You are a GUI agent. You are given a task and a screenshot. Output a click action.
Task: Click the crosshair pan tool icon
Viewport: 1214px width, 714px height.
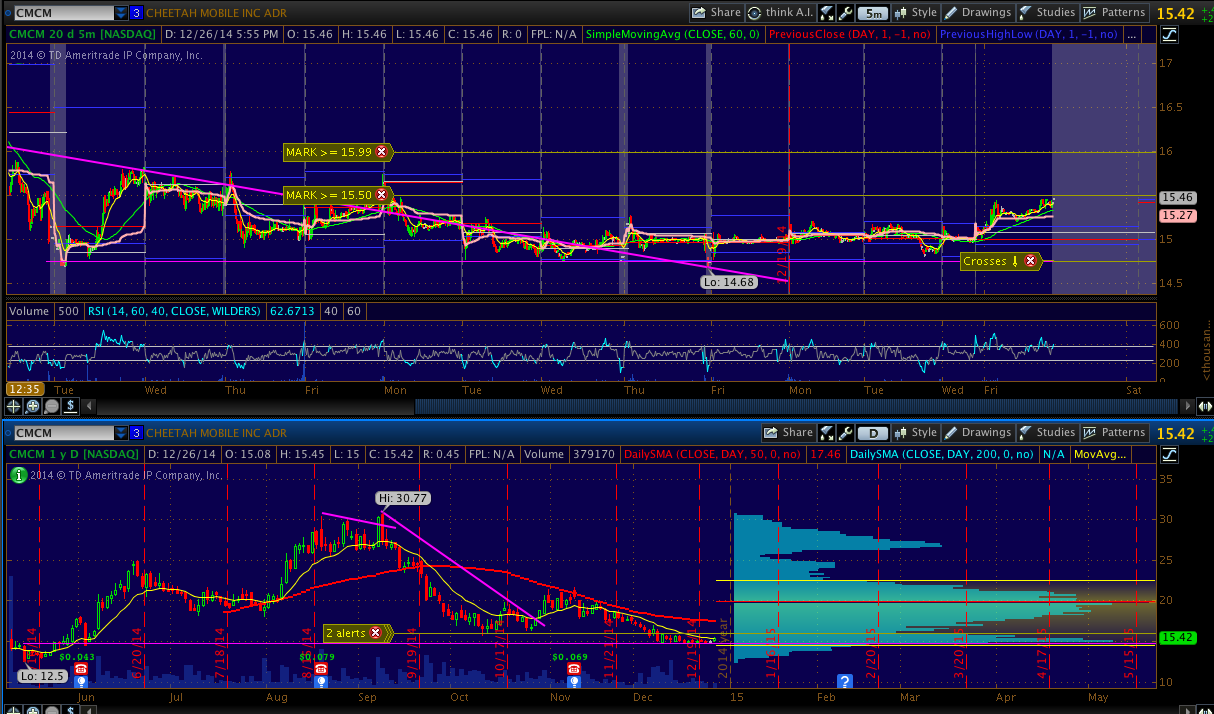coord(13,406)
